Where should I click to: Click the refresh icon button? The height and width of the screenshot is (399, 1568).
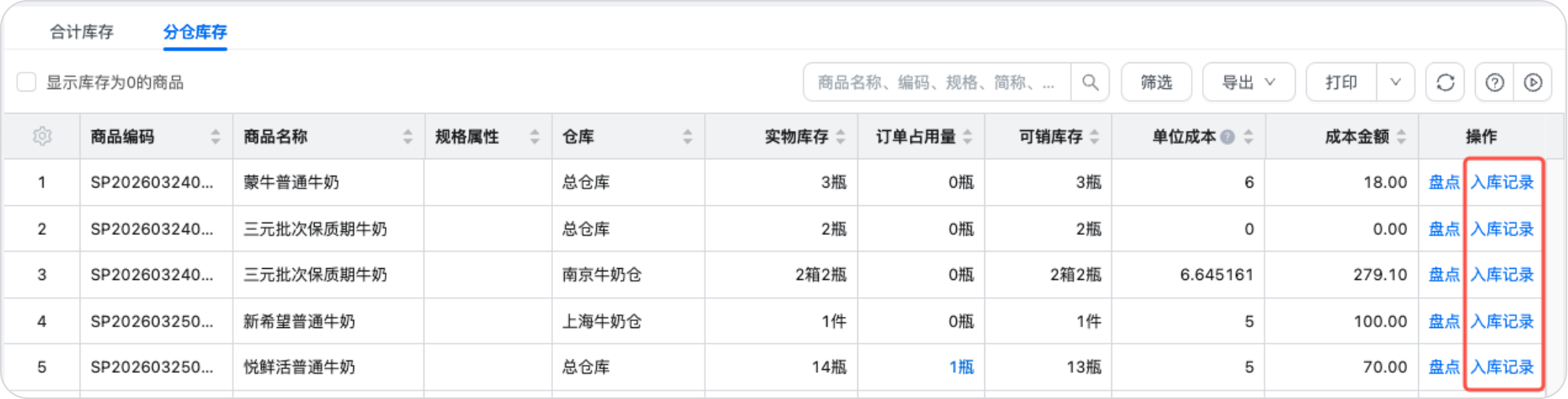tap(1445, 82)
